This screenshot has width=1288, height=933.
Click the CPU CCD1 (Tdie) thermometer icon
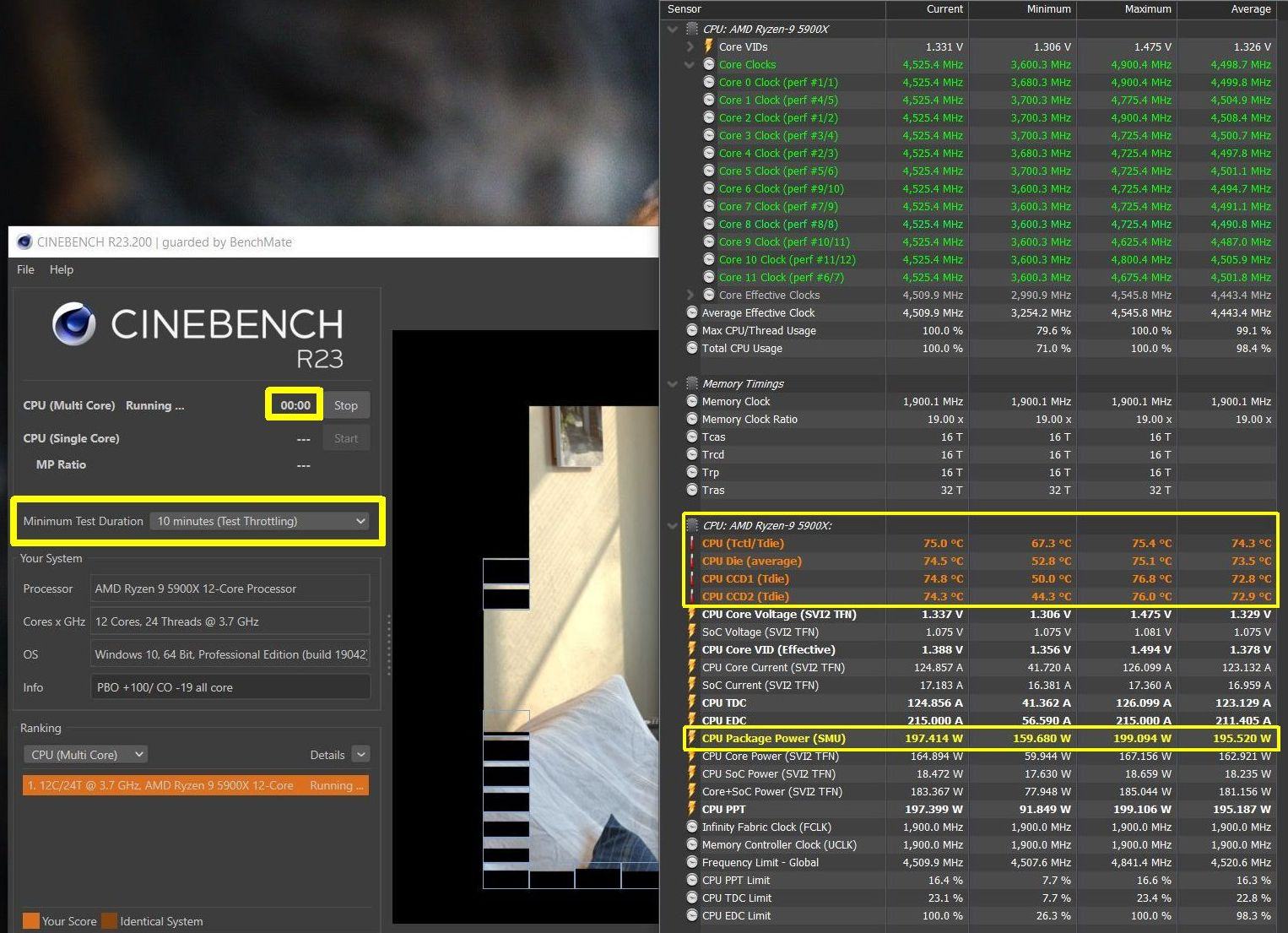tap(692, 578)
